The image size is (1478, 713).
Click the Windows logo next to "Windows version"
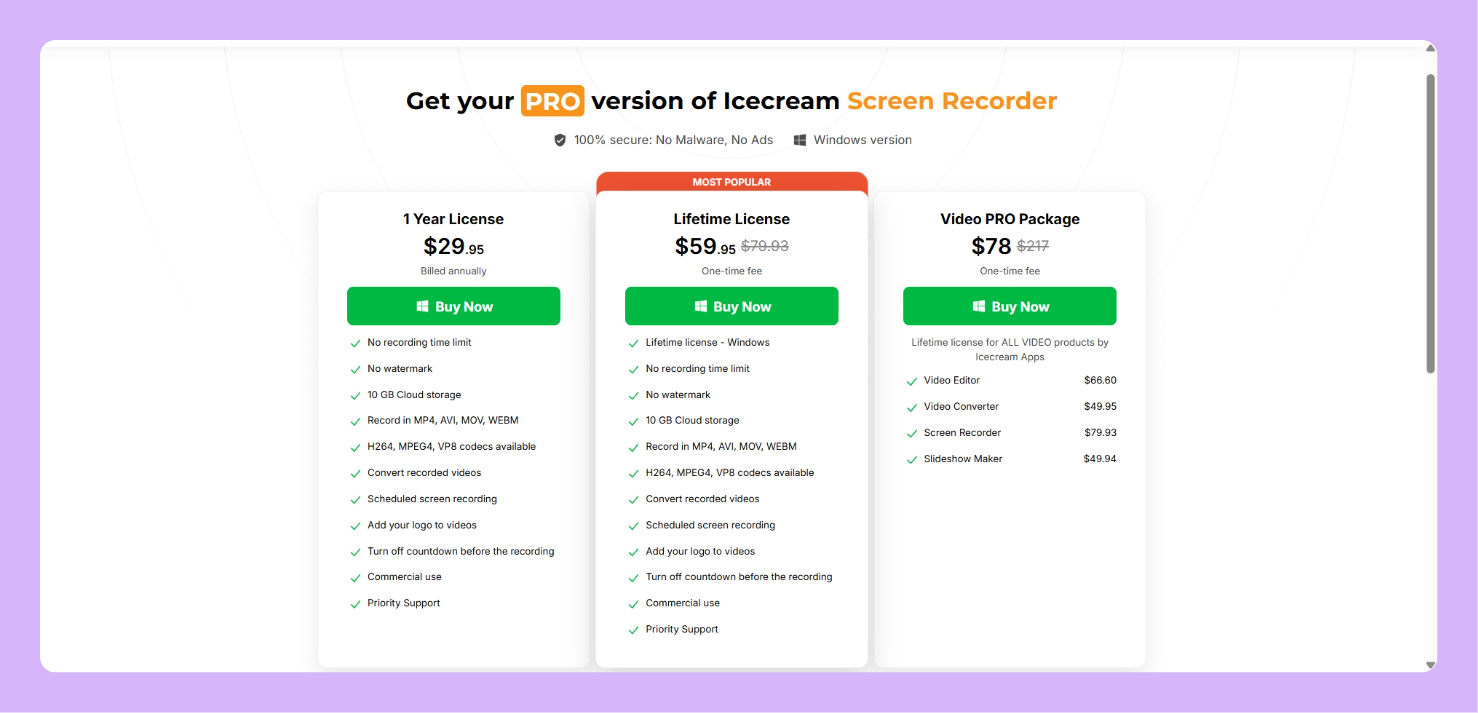800,140
